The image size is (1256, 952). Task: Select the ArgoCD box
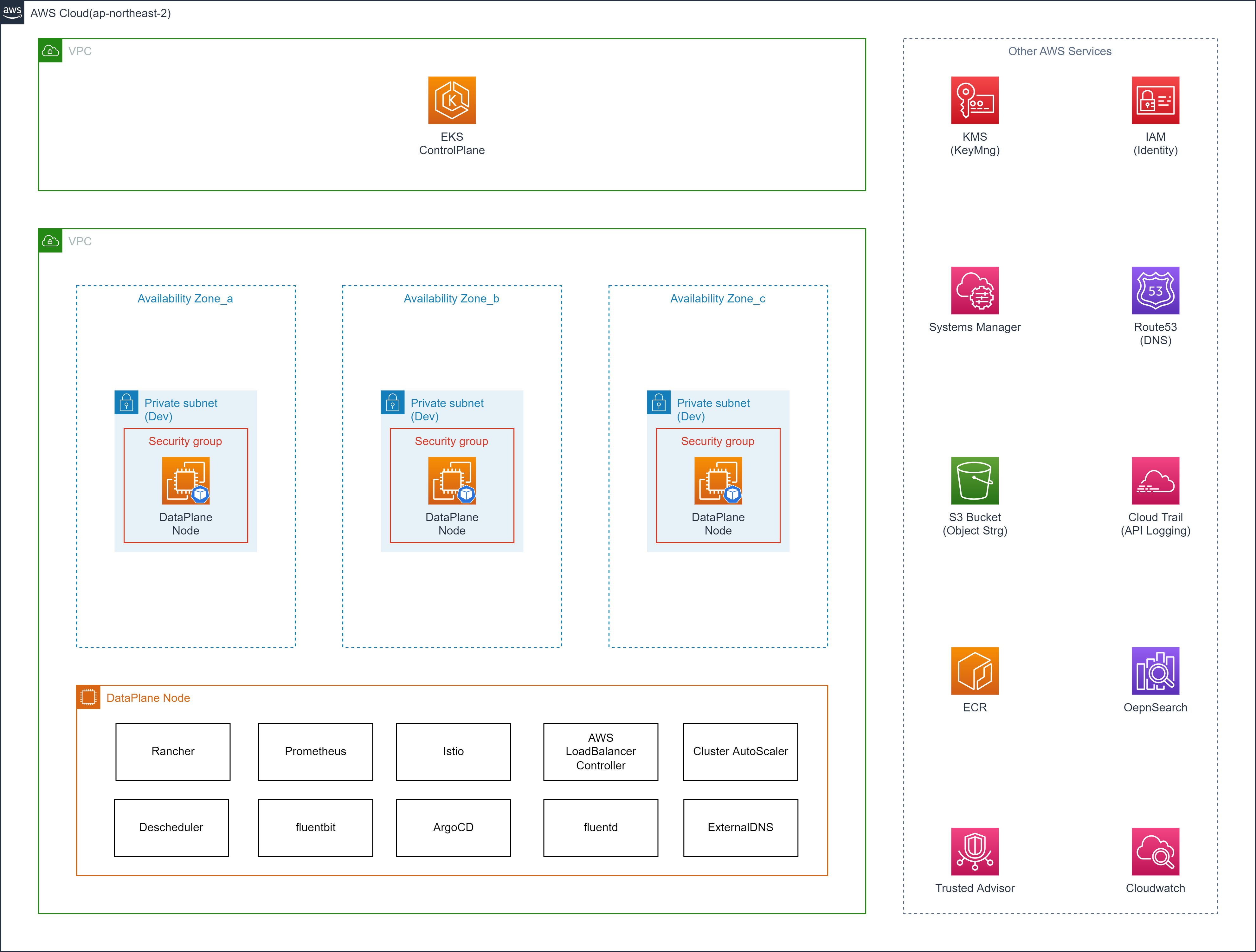click(454, 828)
